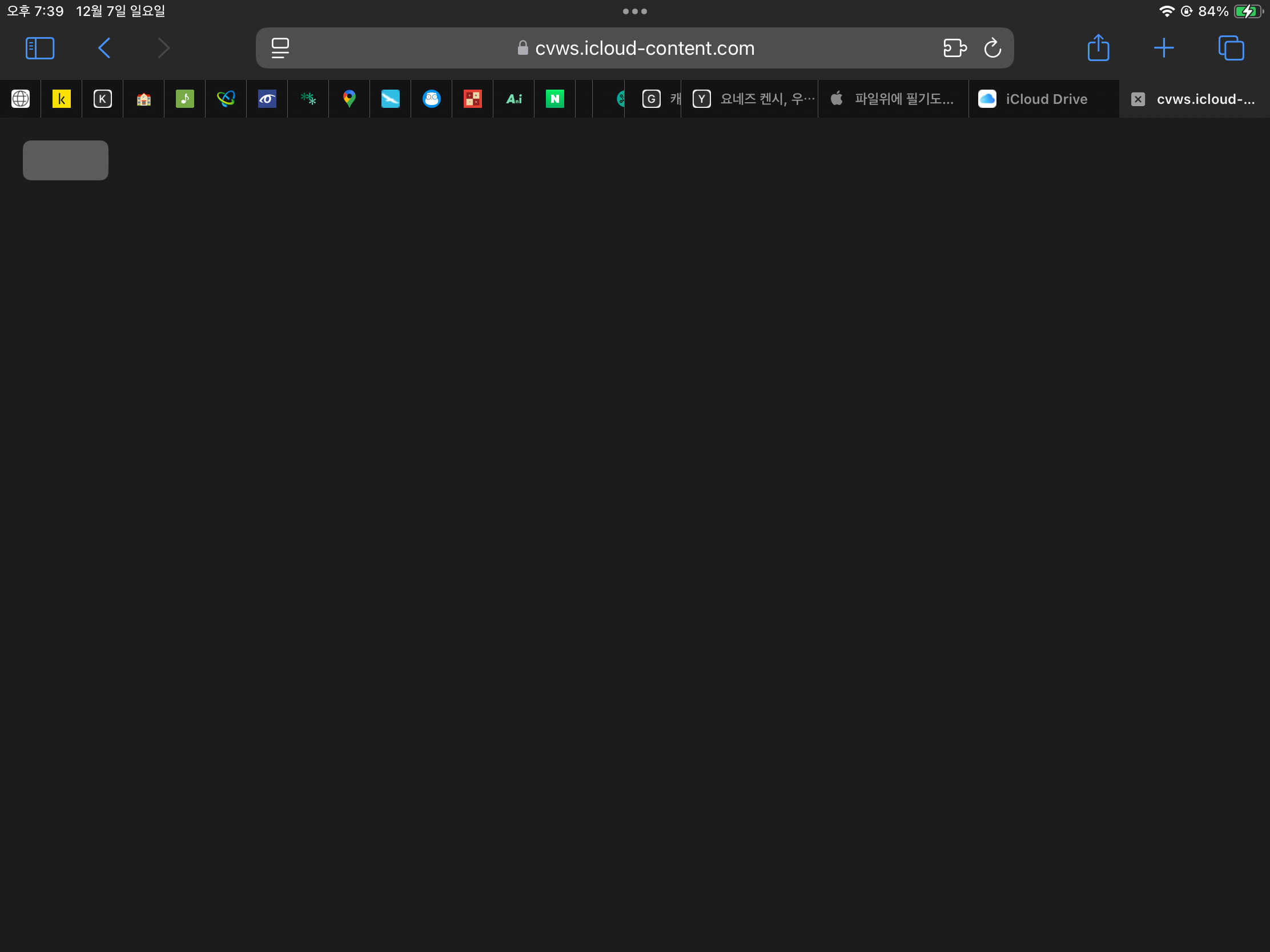Open the Share sheet
The width and height of the screenshot is (1270, 952).
(1098, 48)
